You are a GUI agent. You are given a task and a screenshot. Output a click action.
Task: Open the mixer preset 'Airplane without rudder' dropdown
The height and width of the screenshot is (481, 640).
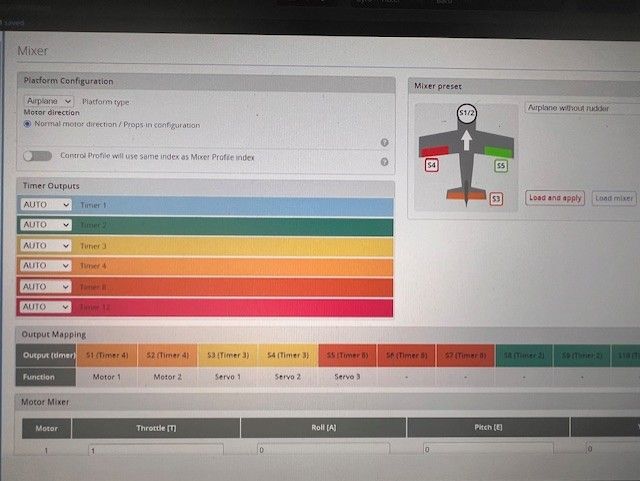click(580, 108)
